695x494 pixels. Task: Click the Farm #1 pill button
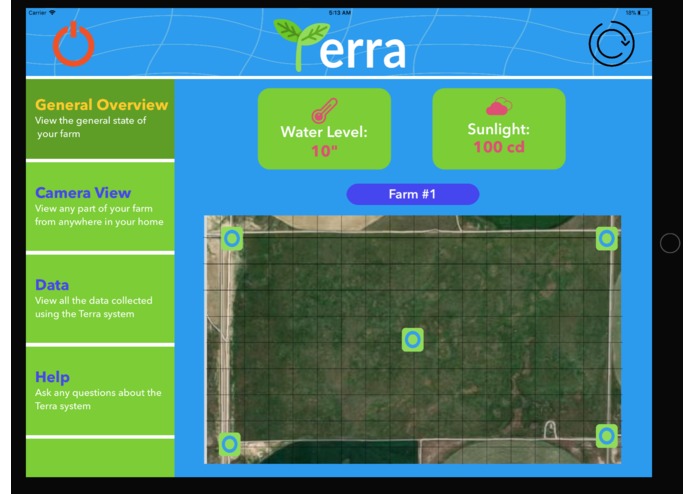tap(413, 194)
